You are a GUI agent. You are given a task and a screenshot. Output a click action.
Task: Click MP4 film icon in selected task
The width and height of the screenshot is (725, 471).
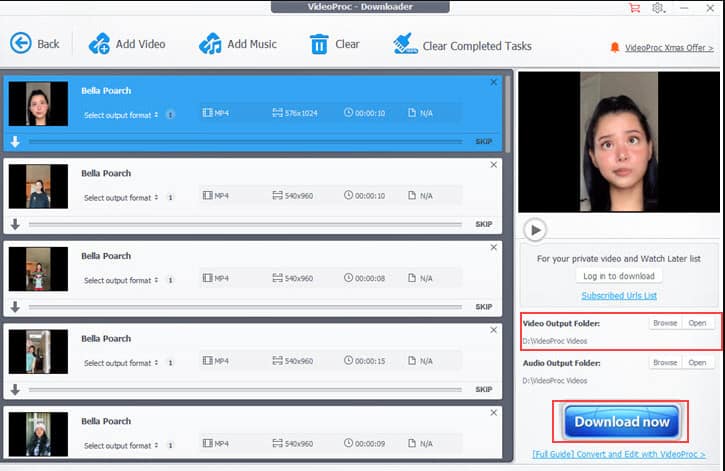[x=208, y=113]
